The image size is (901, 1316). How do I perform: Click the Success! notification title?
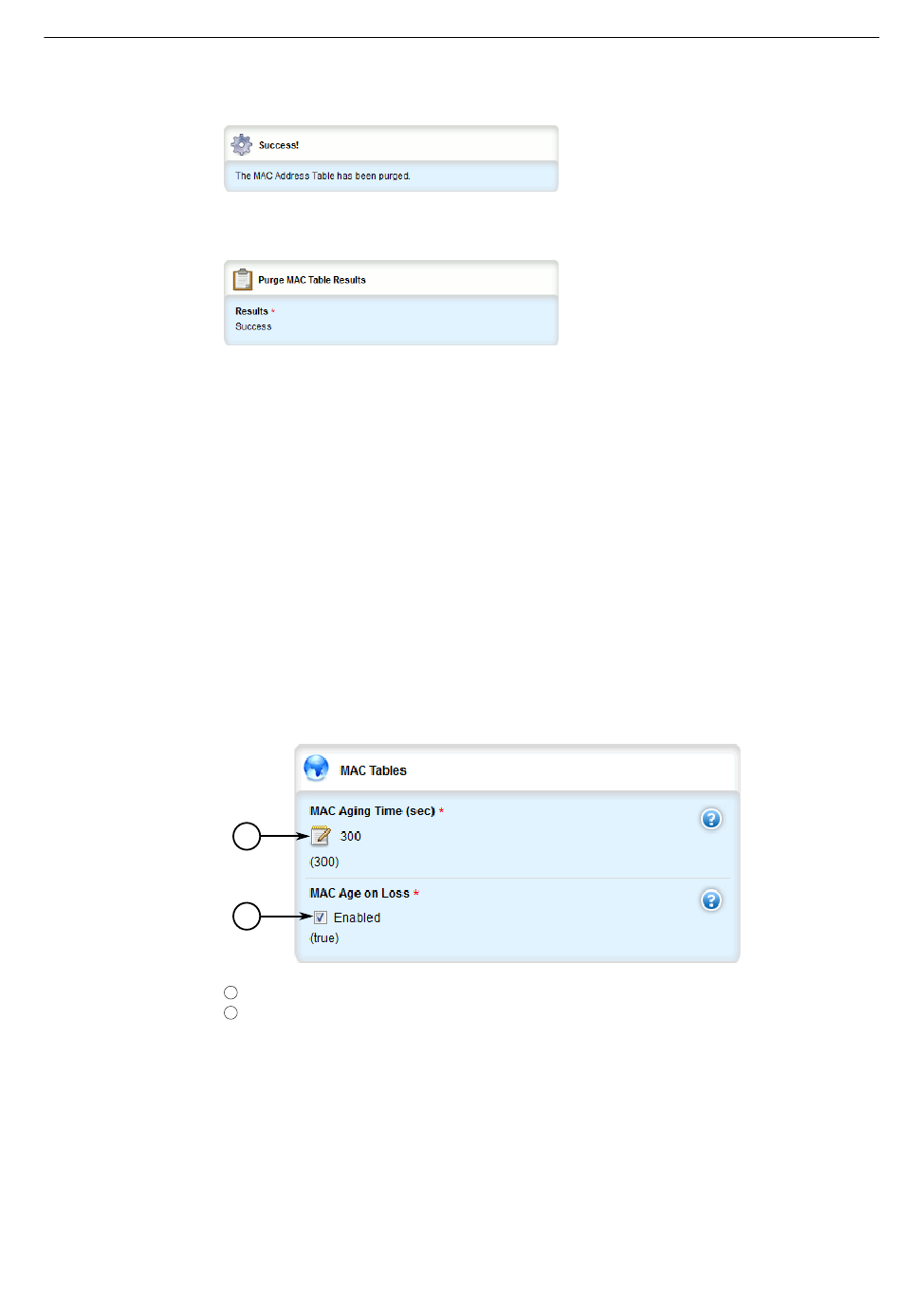[279, 145]
